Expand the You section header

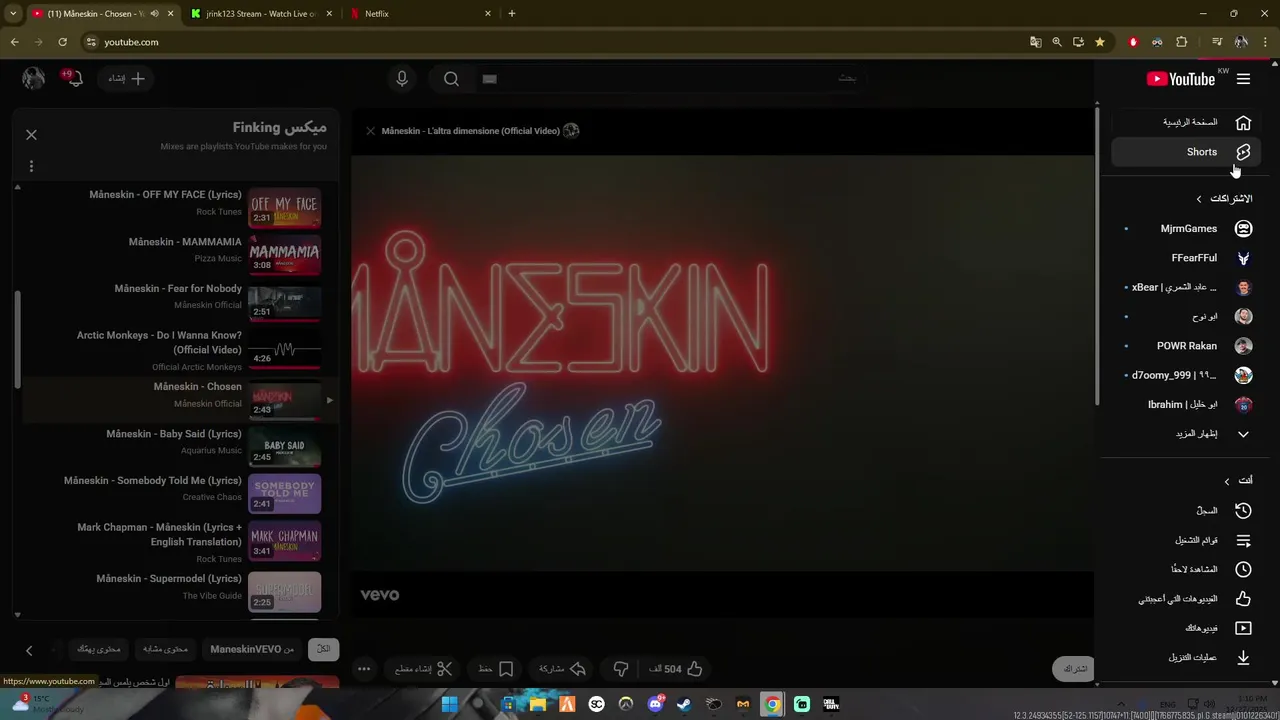[x=1238, y=481]
